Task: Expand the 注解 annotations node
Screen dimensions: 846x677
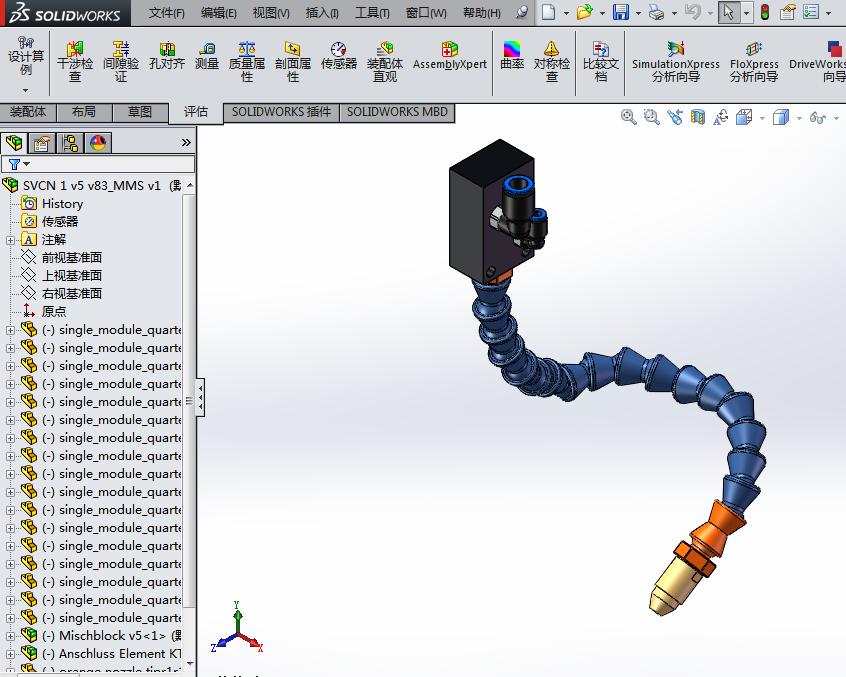Action: (x=10, y=240)
